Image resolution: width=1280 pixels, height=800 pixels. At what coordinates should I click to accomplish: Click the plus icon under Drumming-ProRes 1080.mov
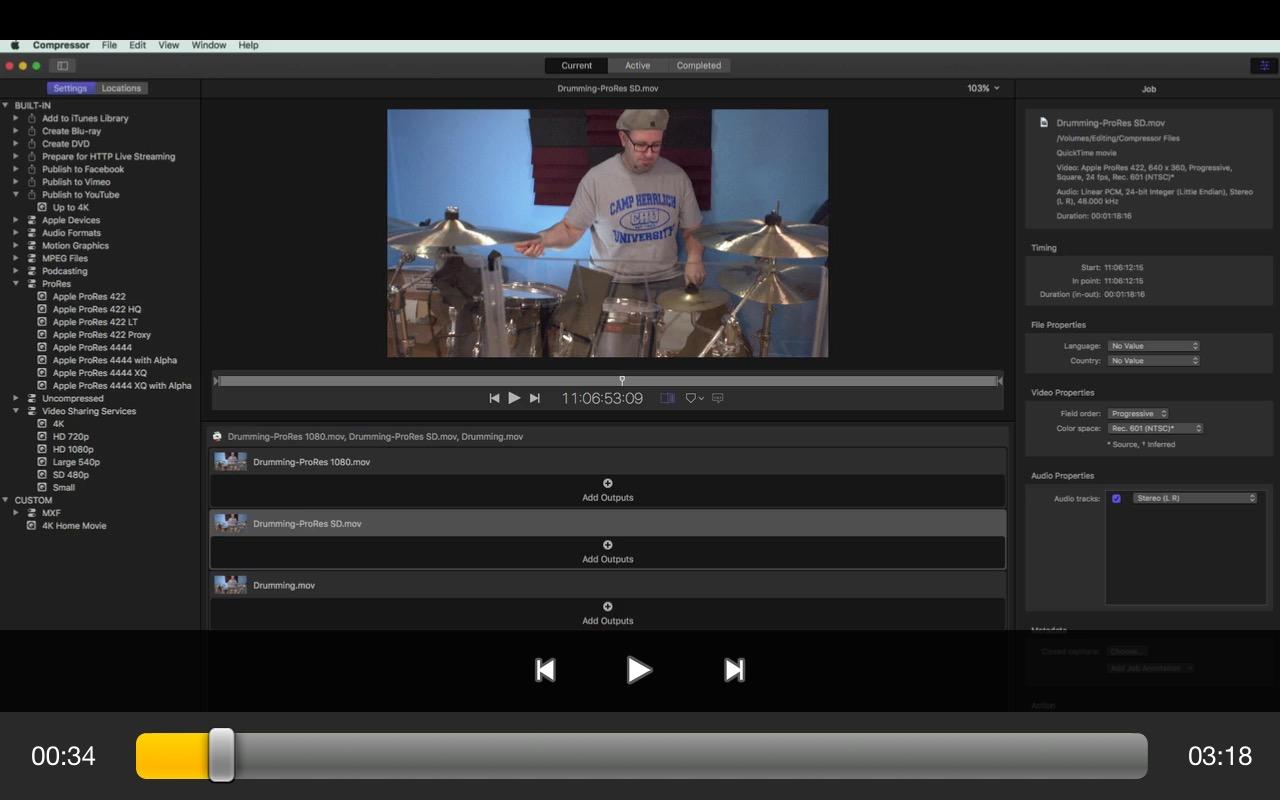click(x=608, y=484)
